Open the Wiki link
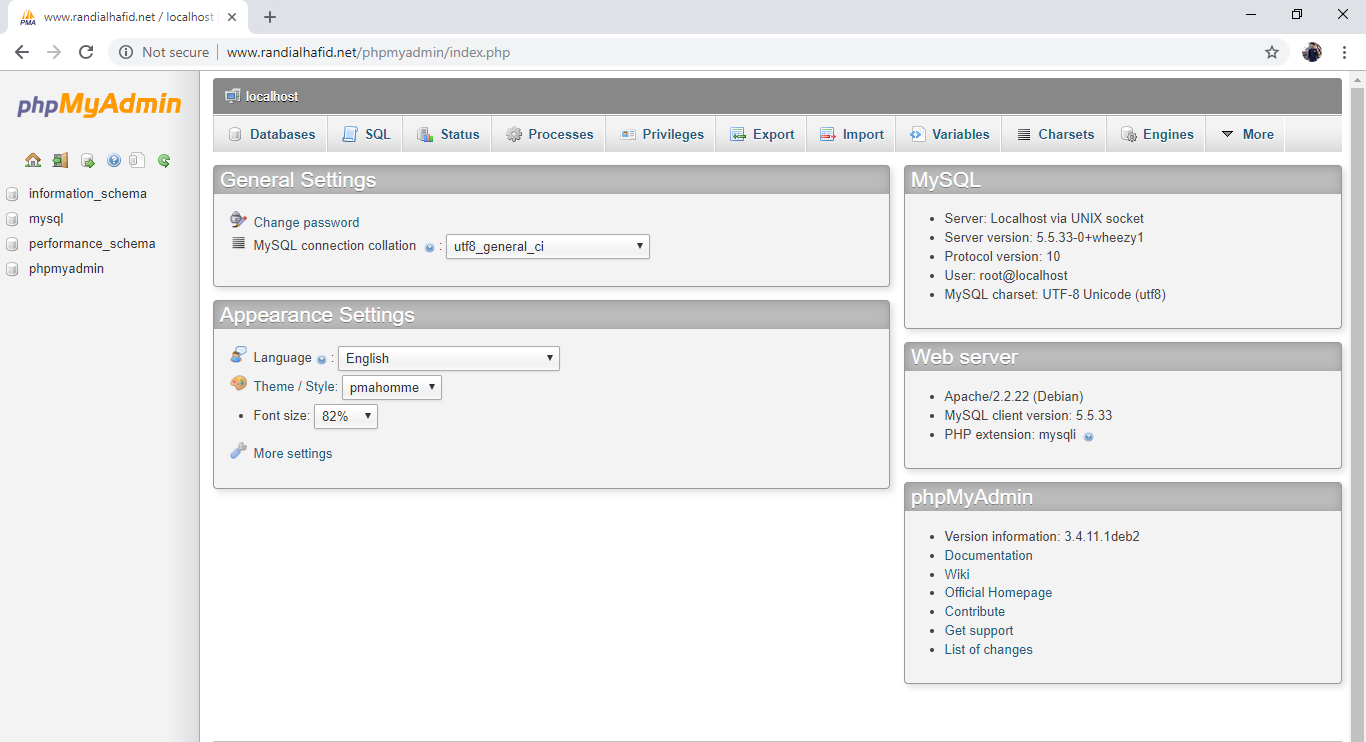 pyautogui.click(x=957, y=574)
